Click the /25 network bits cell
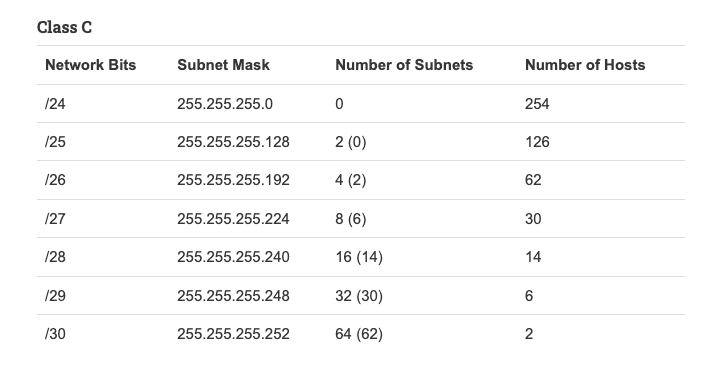The width and height of the screenshot is (728, 376). (x=55, y=142)
